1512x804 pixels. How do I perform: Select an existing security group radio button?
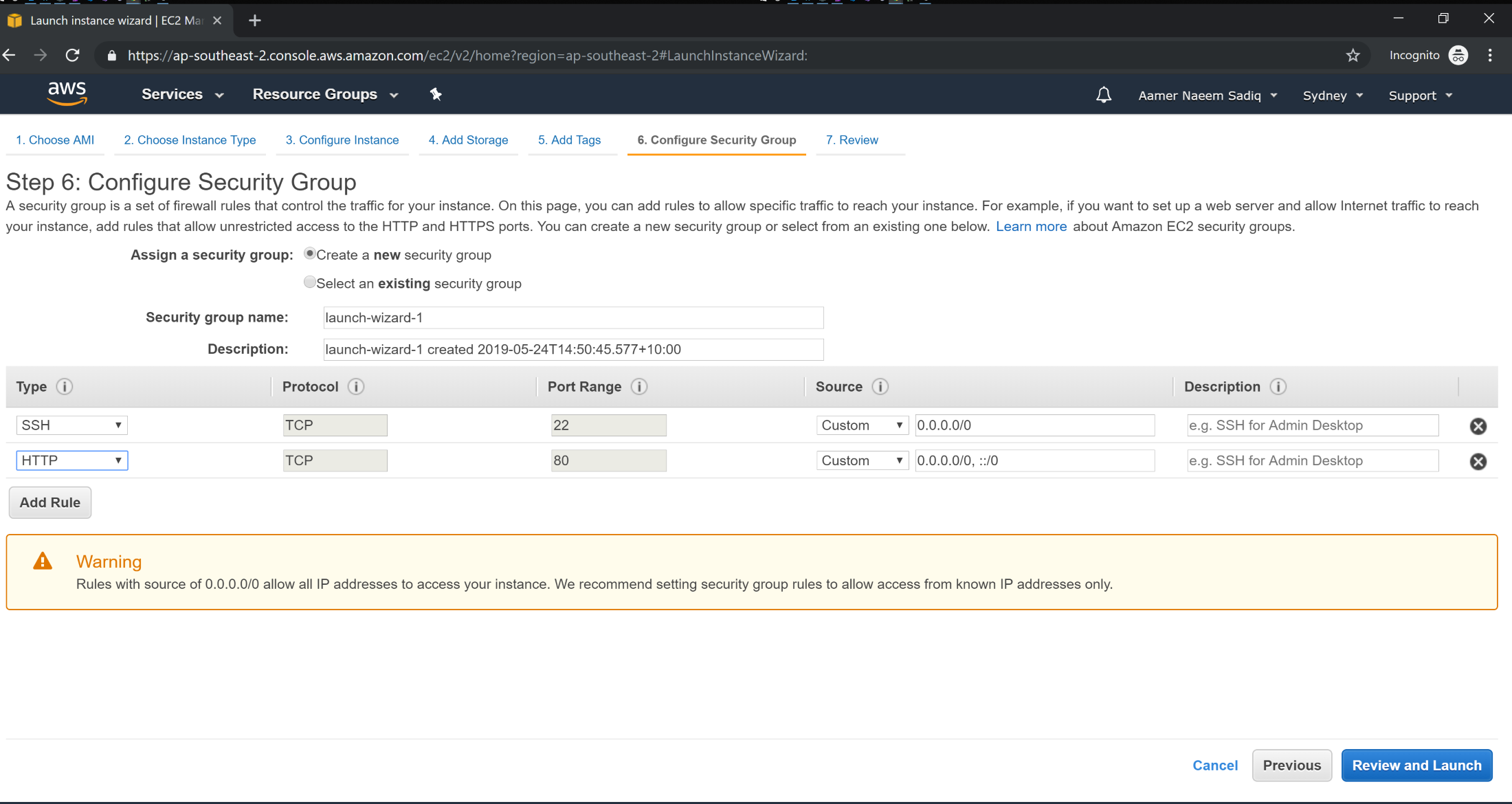pos(310,282)
